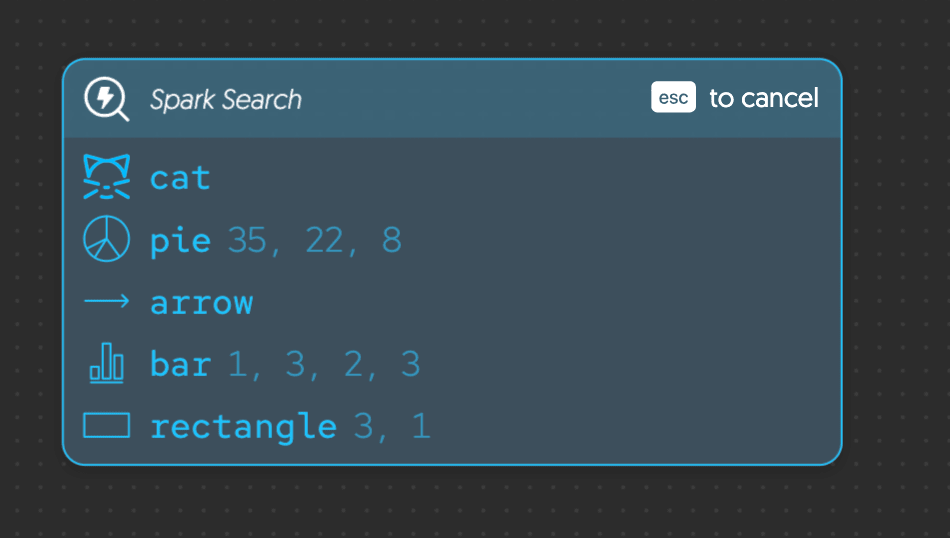Choose the "bar" suggestion label

tap(180, 365)
